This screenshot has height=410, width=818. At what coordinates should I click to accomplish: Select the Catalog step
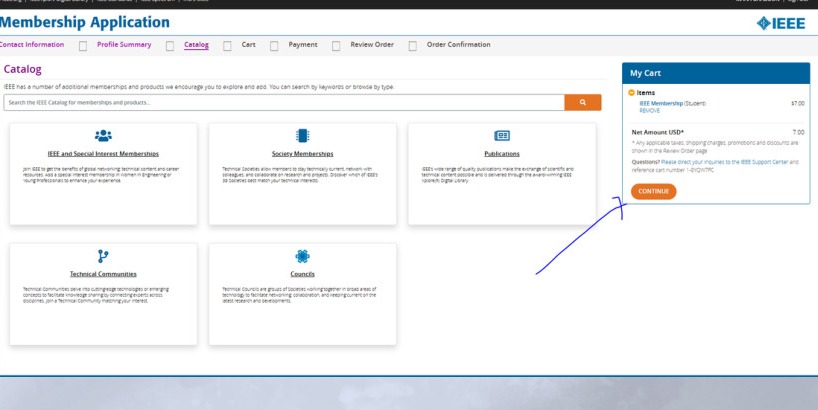click(x=196, y=45)
